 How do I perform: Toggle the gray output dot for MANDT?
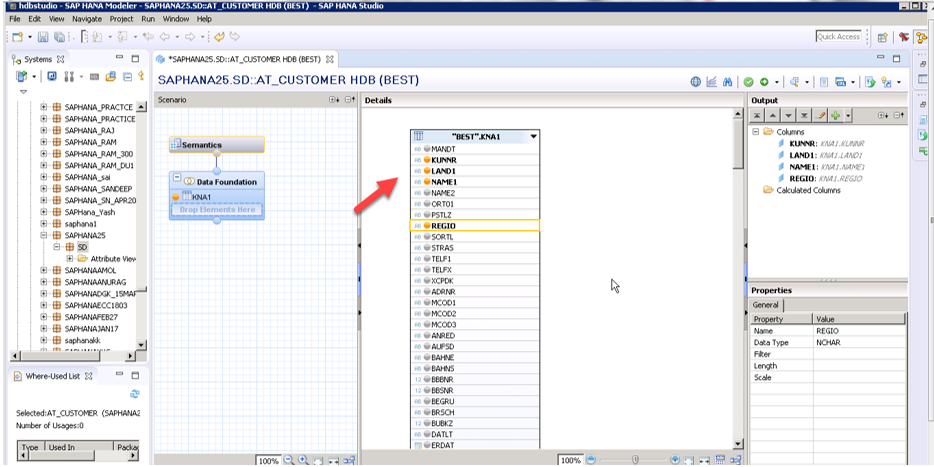click(427, 149)
